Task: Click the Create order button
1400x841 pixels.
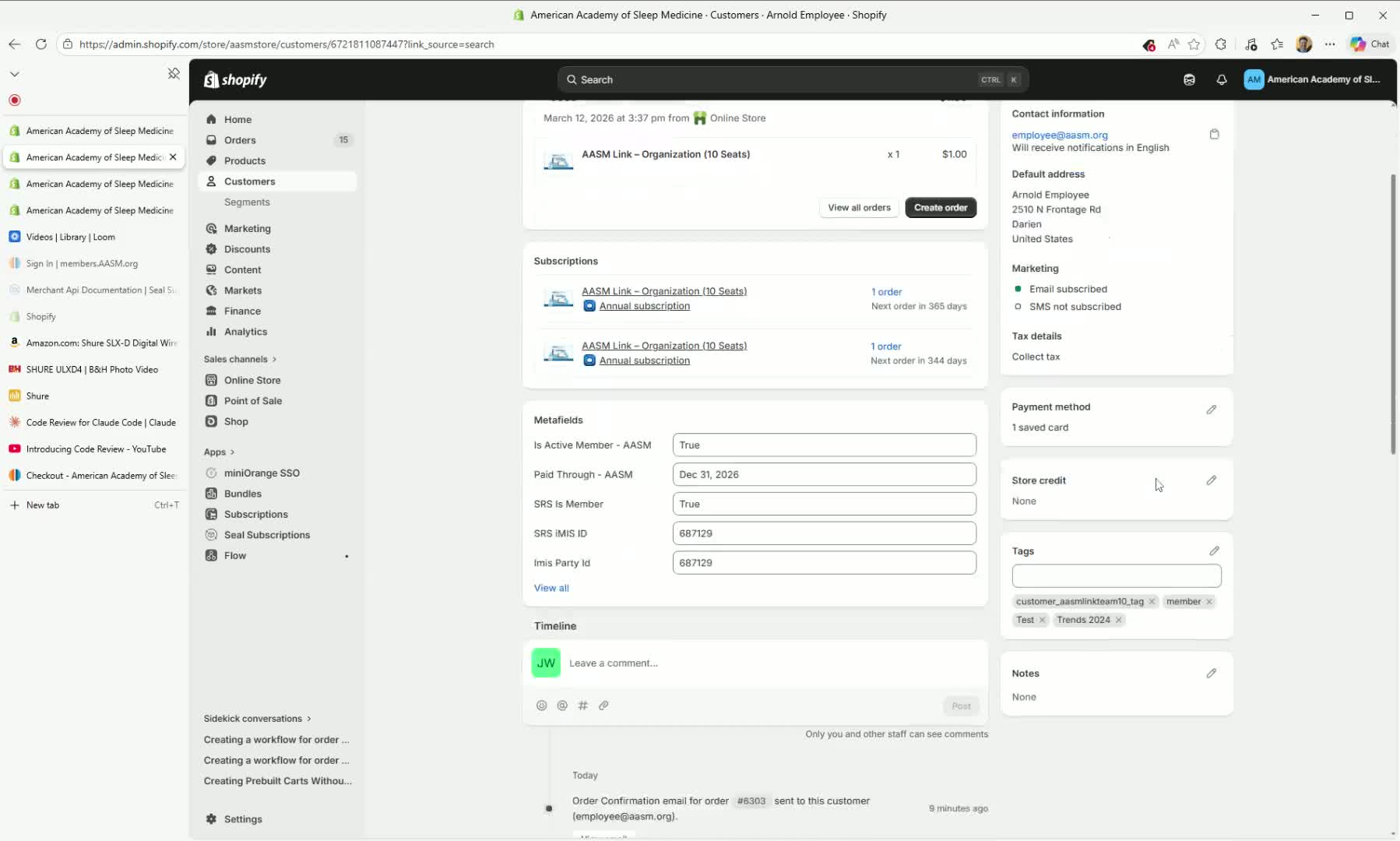Action: [941, 208]
